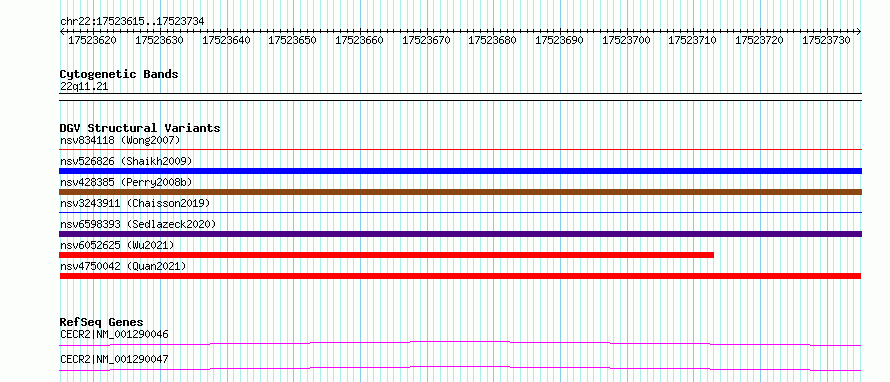The image size is (890, 382).
Task: Click the DGV Structural Variants track heading
Action: (x=140, y=128)
